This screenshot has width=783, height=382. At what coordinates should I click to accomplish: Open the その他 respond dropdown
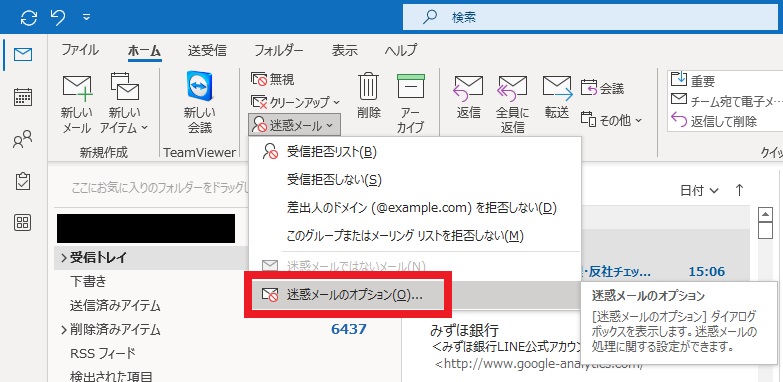point(612,120)
